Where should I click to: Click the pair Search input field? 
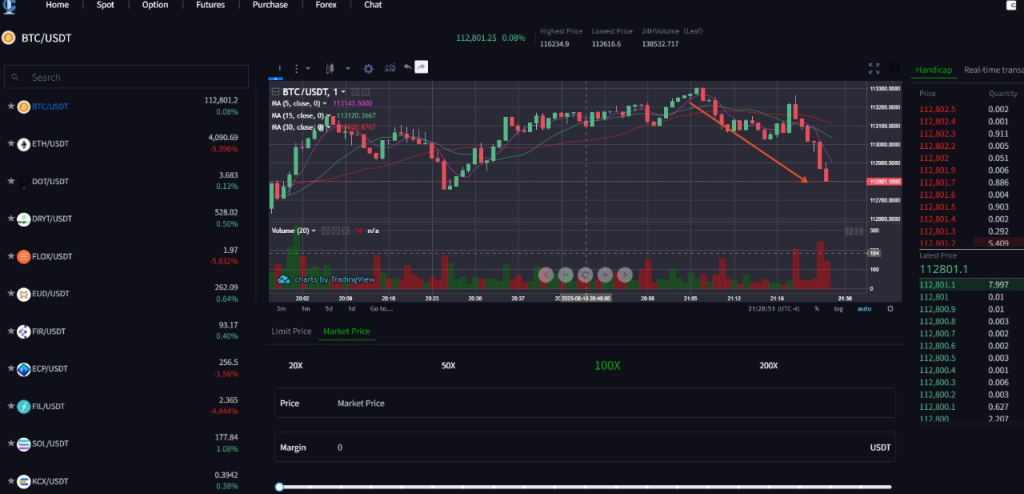125,77
